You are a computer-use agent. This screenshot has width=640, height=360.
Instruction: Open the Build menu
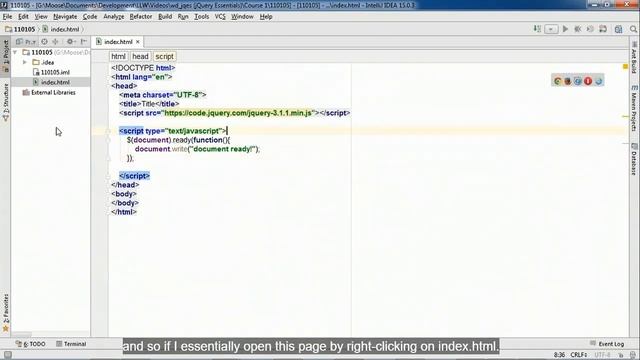(x=165, y=17)
